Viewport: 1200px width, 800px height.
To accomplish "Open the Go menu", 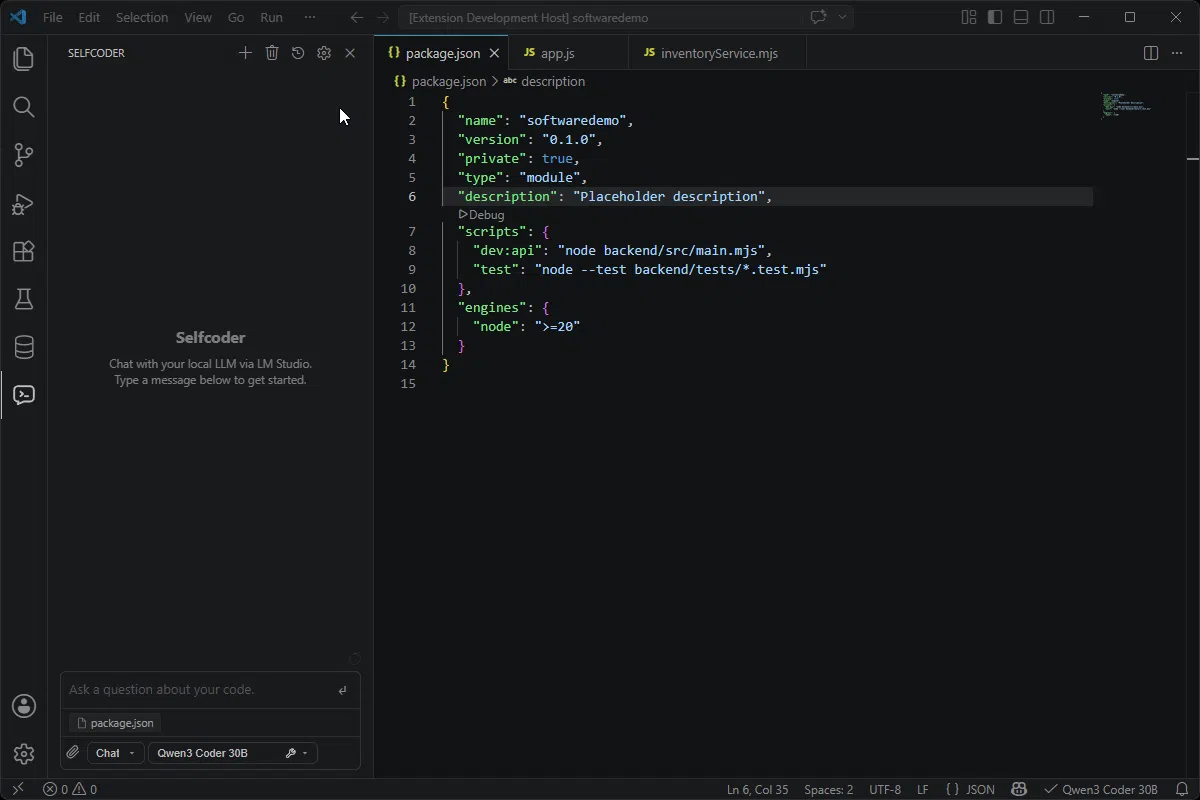I will tap(236, 17).
